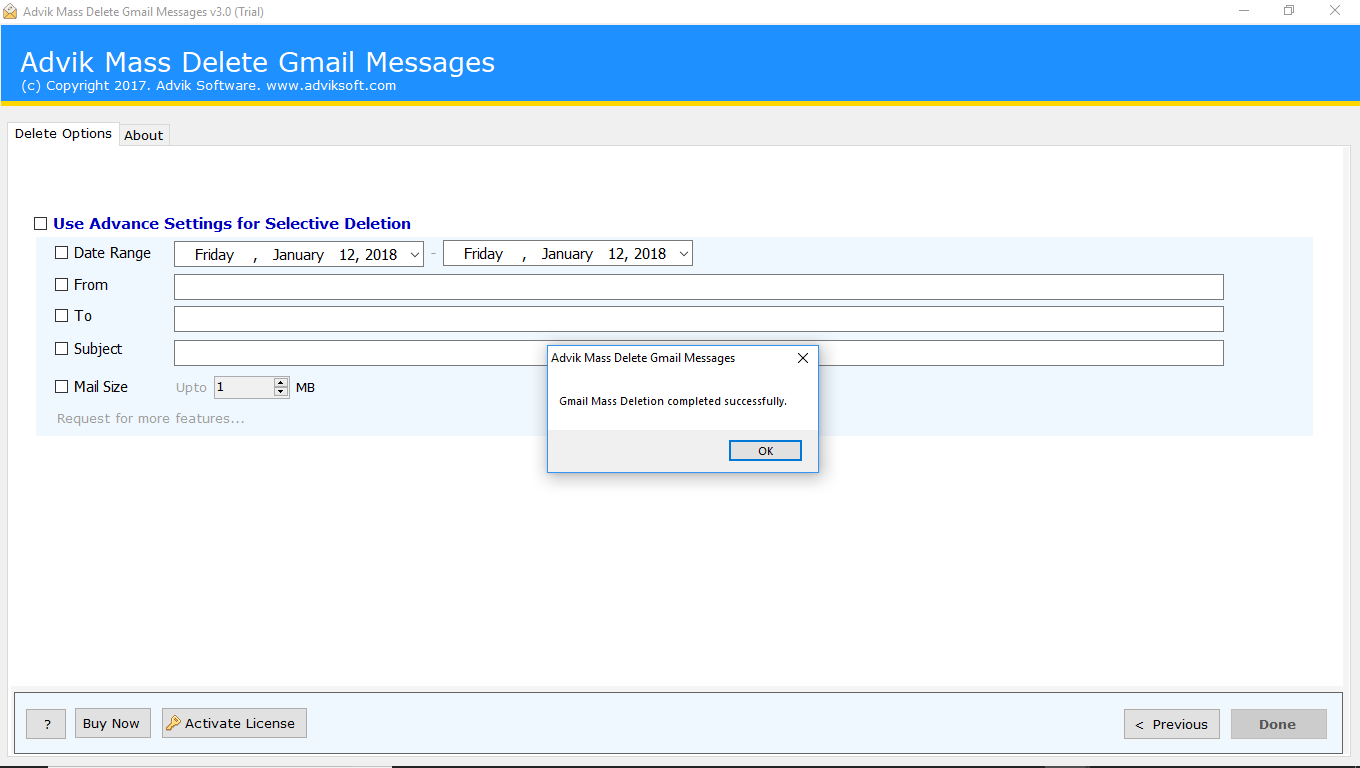
Task: Click the To address input field
Action: coord(698,319)
